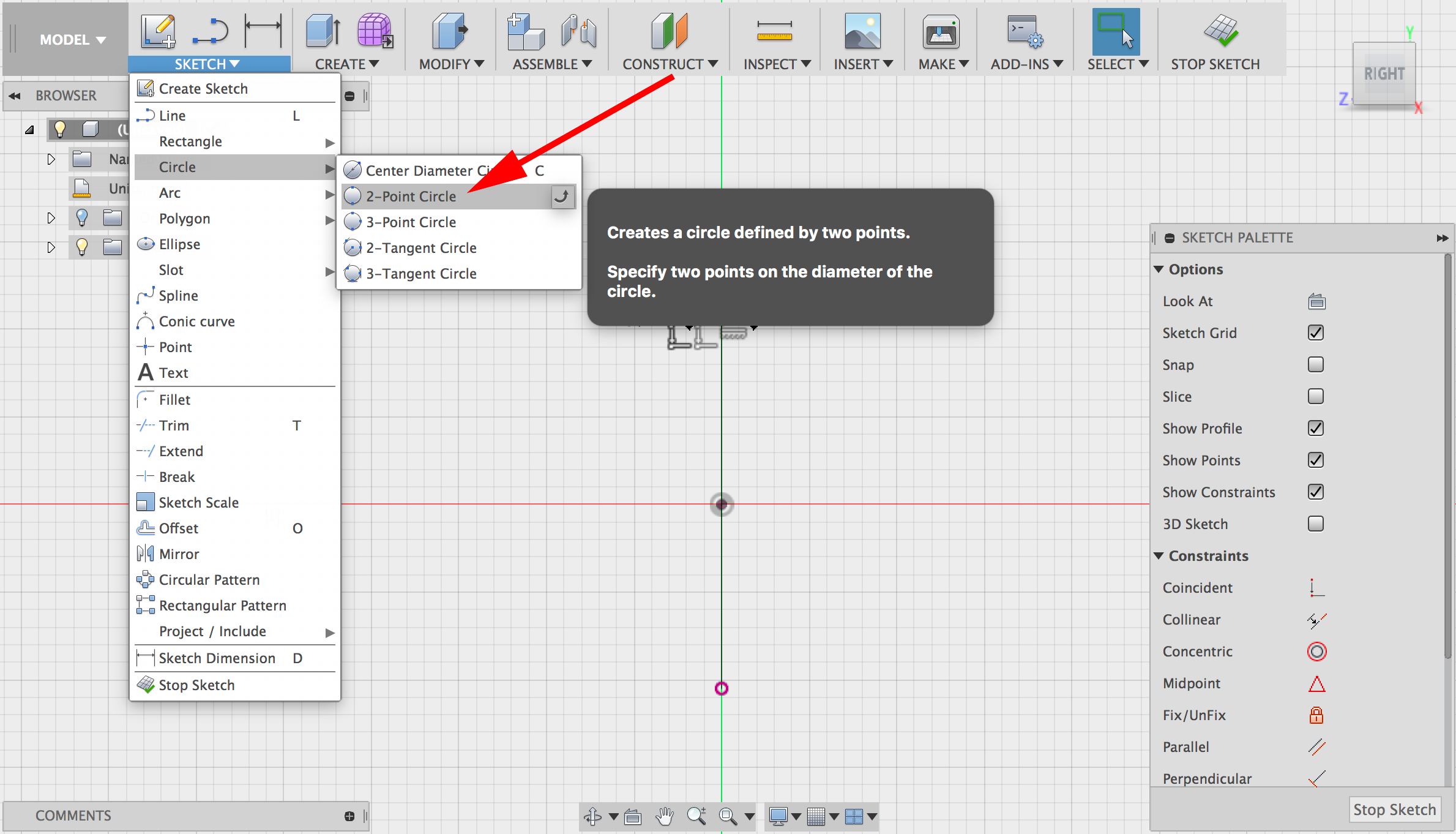Click the magenta sketch point on axis
The height and width of the screenshot is (834, 1456).
722,688
